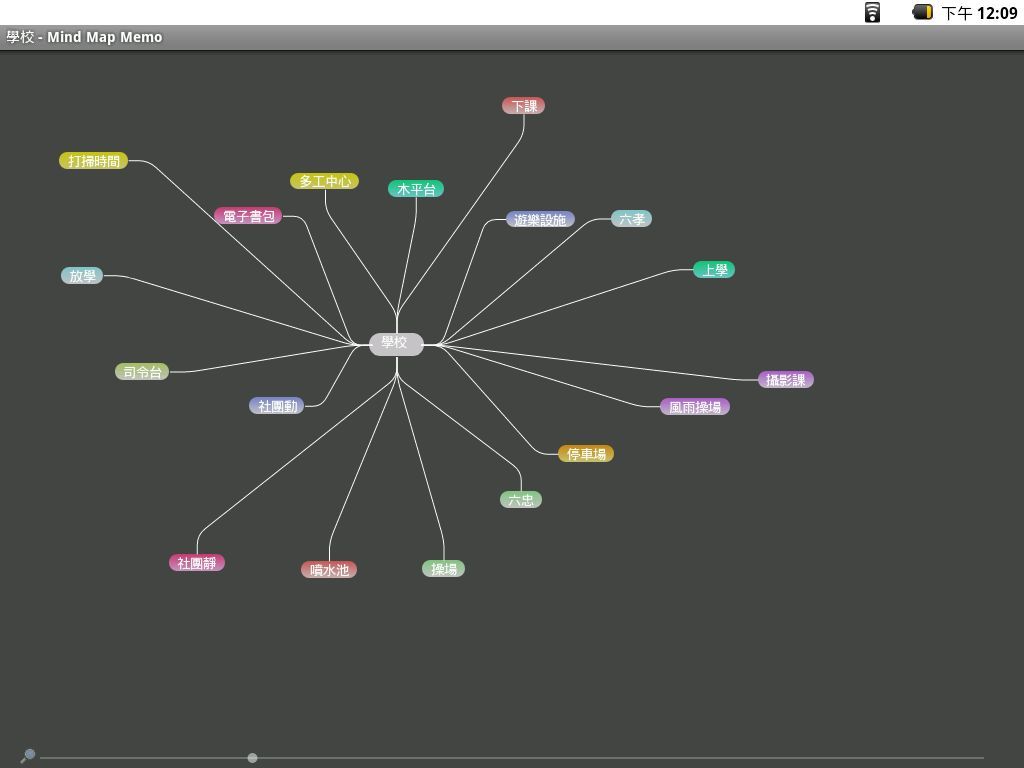
Task: Select the 上學 node
Action: [x=714, y=270]
